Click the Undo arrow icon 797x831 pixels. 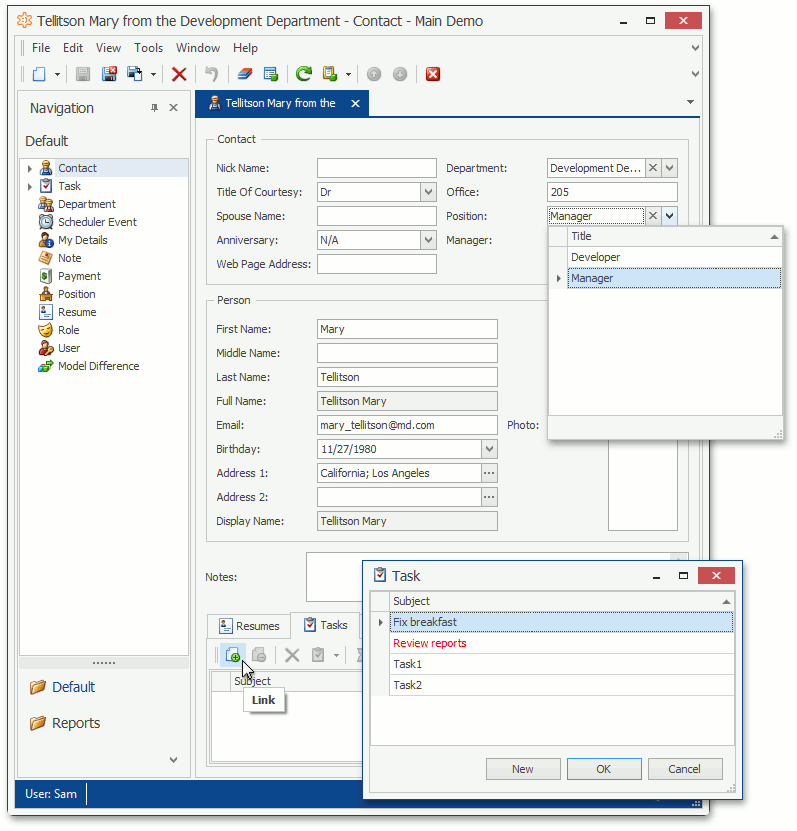[211, 74]
